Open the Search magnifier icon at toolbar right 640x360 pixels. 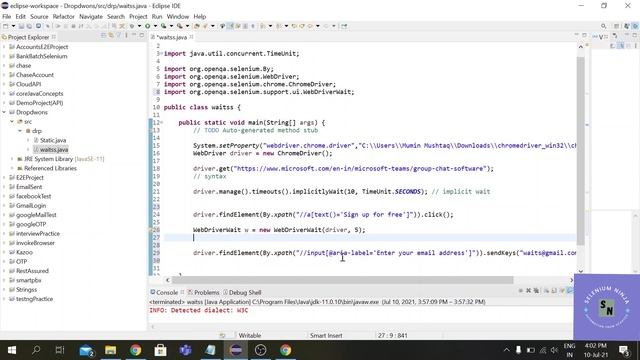tap(604, 26)
